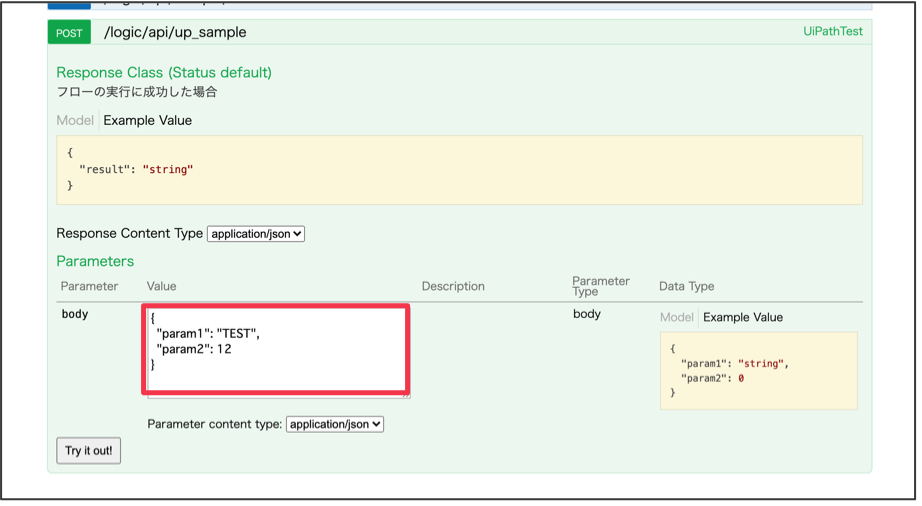
Task: Switch to Data Type Model tab
Action: click(677, 317)
